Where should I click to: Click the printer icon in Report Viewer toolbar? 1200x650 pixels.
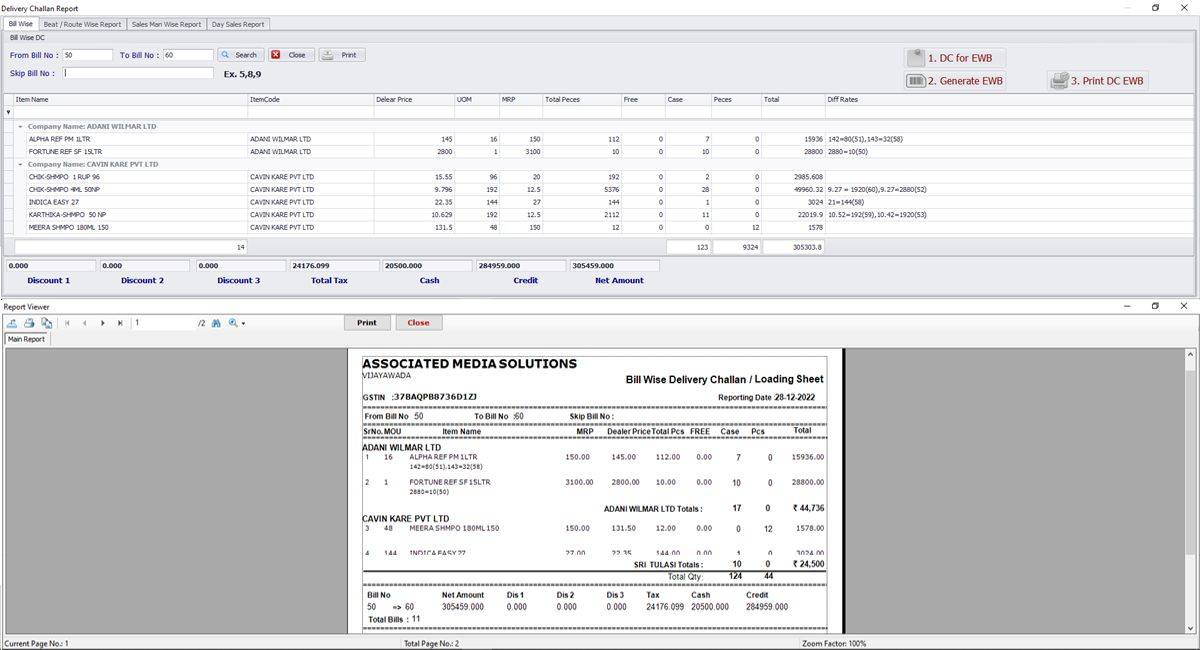click(29, 323)
